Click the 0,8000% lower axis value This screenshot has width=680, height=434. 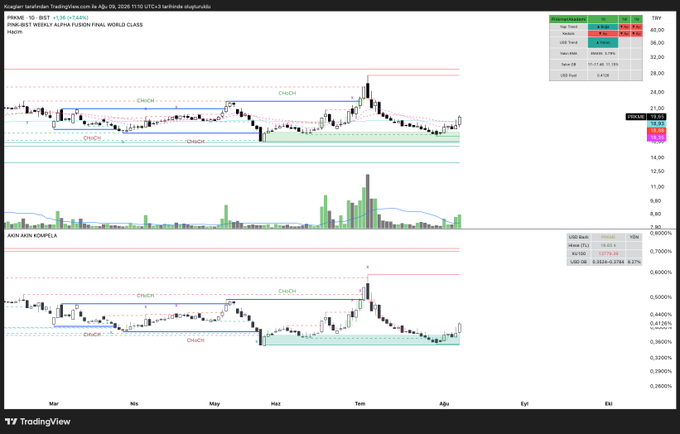[x=660, y=233]
